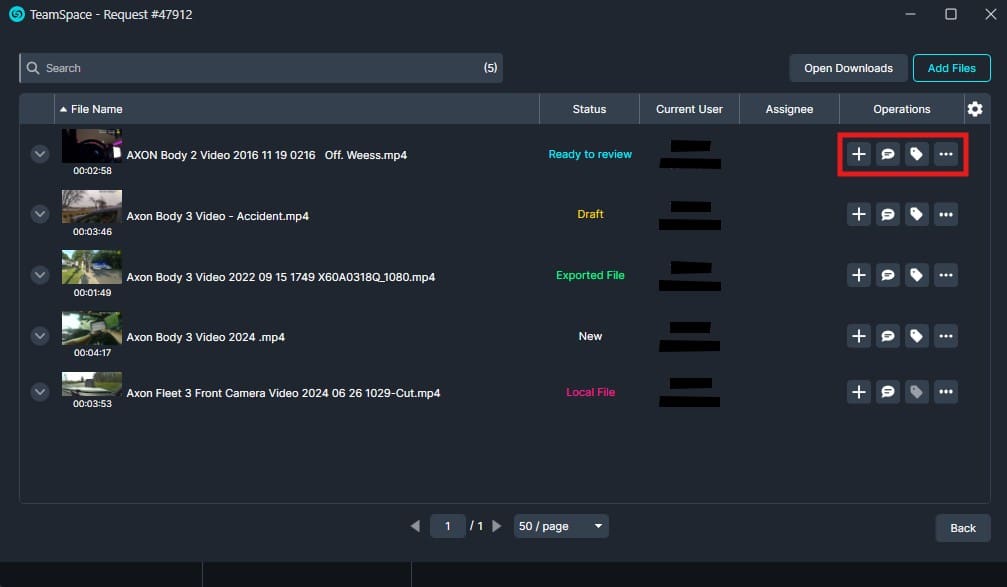The image size is (1007, 587).
Task: Open column settings gear icon
Action: click(x=975, y=109)
